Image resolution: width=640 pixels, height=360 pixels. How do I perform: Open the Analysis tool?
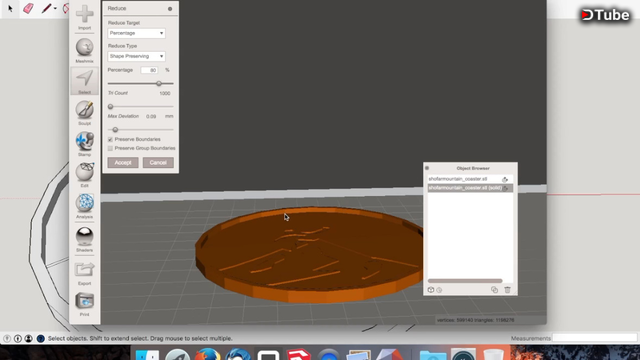pyautogui.click(x=84, y=206)
